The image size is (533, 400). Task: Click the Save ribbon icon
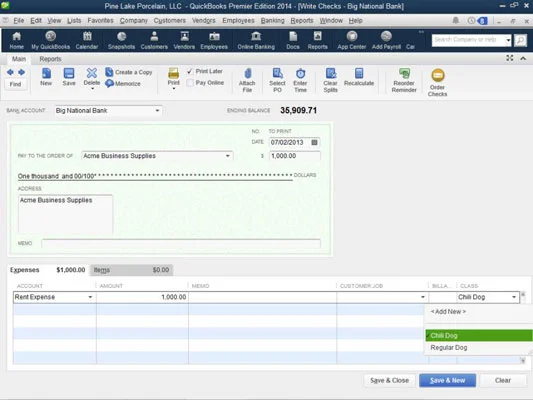[69, 77]
